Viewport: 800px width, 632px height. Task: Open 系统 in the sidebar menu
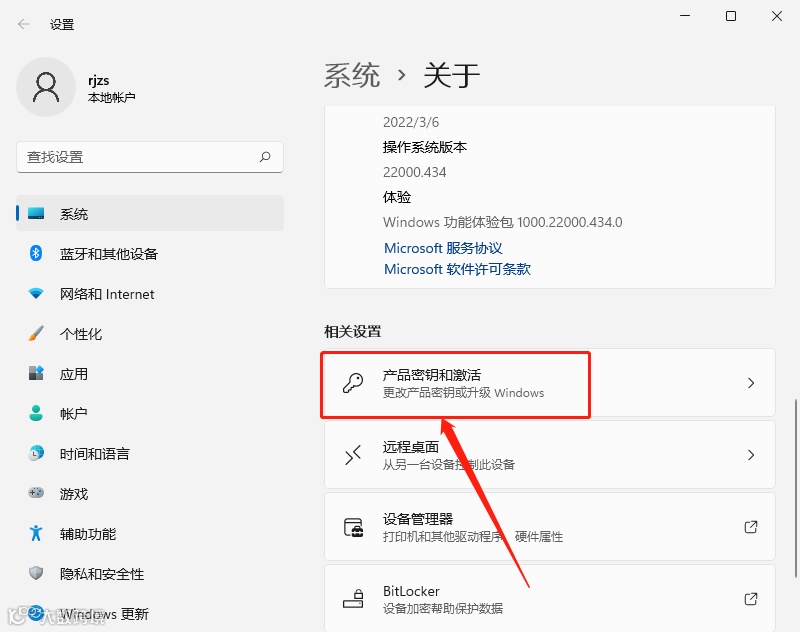(x=150, y=213)
